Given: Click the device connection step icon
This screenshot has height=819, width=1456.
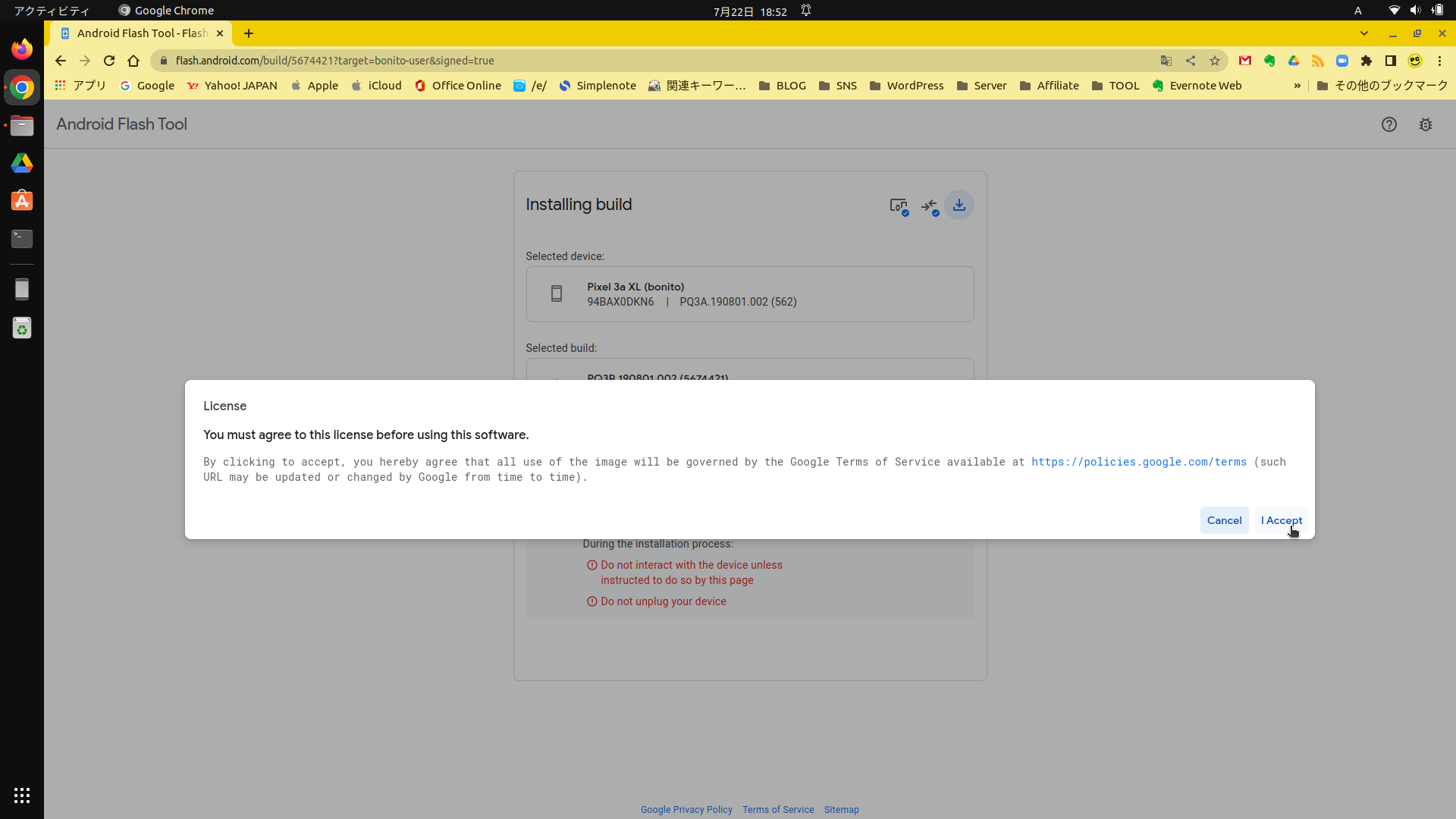Looking at the screenshot, I should (x=899, y=206).
